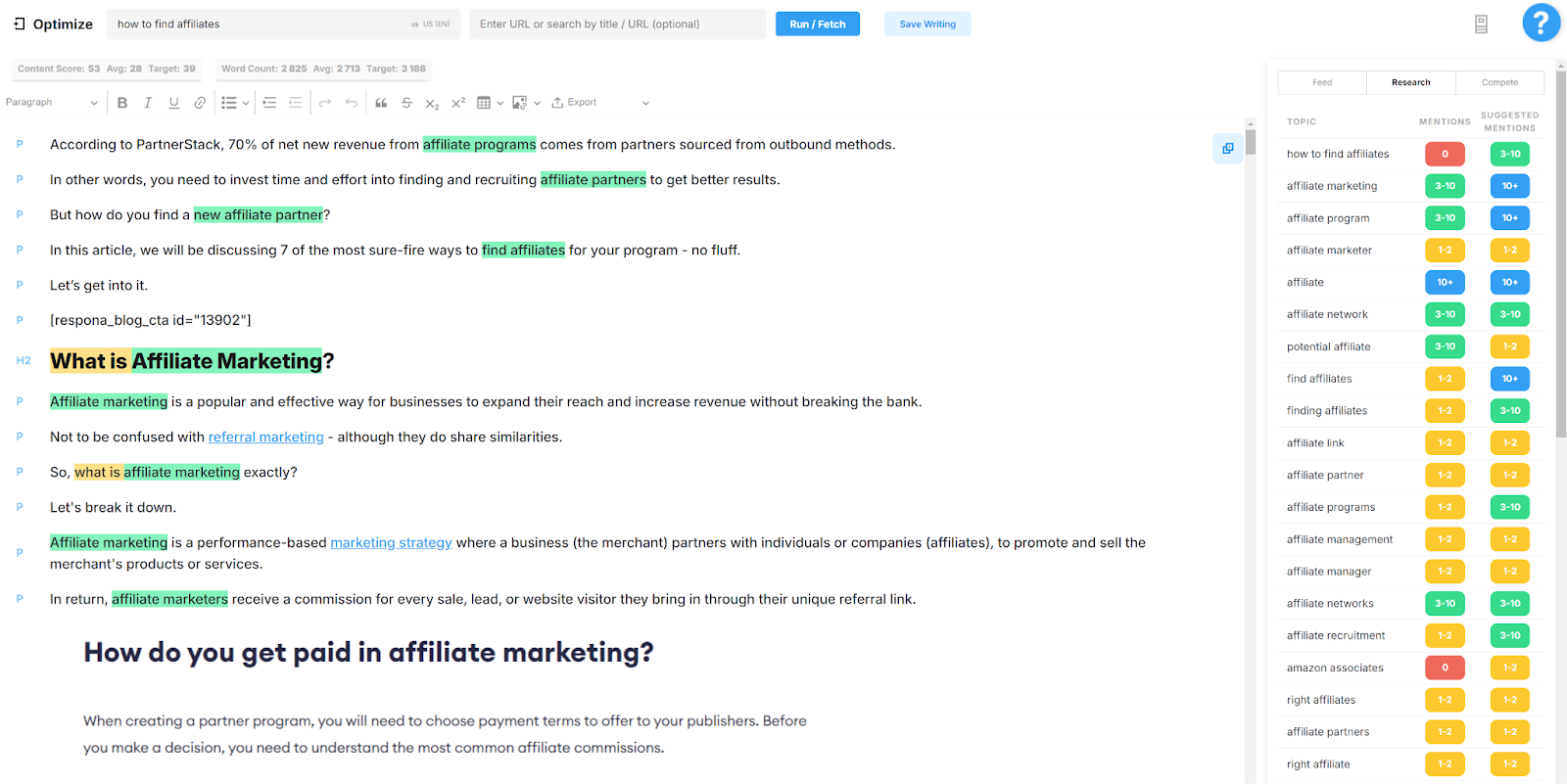Click the copy icon beside the editor
The width and height of the screenshot is (1567, 784).
[1227, 148]
